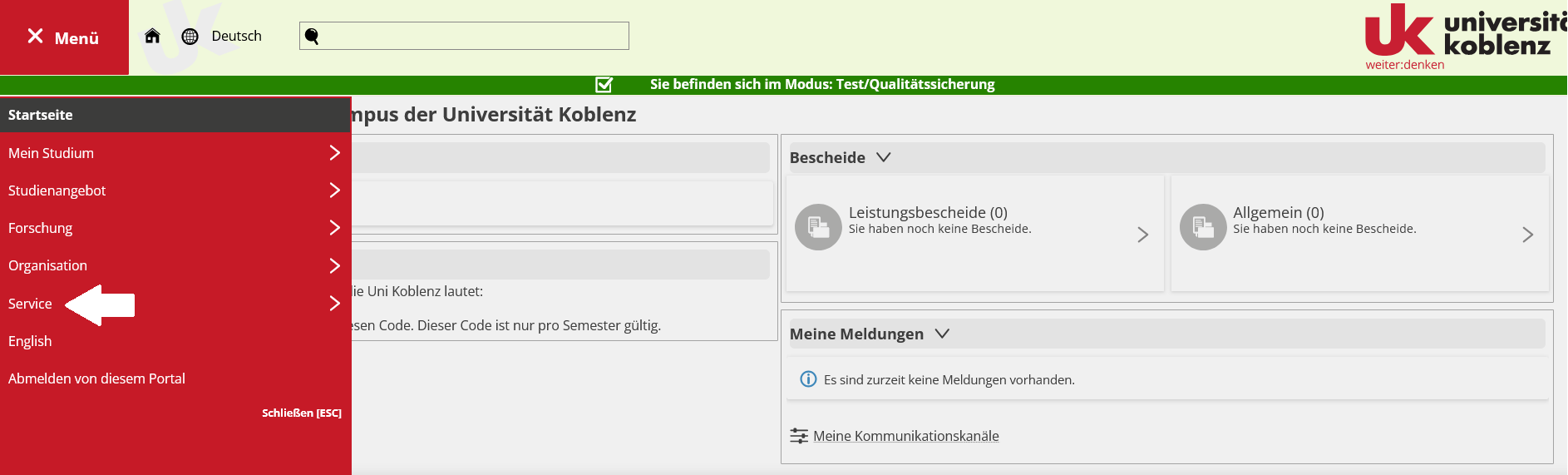Switch language via the Deutsch label

click(x=236, y=36)
